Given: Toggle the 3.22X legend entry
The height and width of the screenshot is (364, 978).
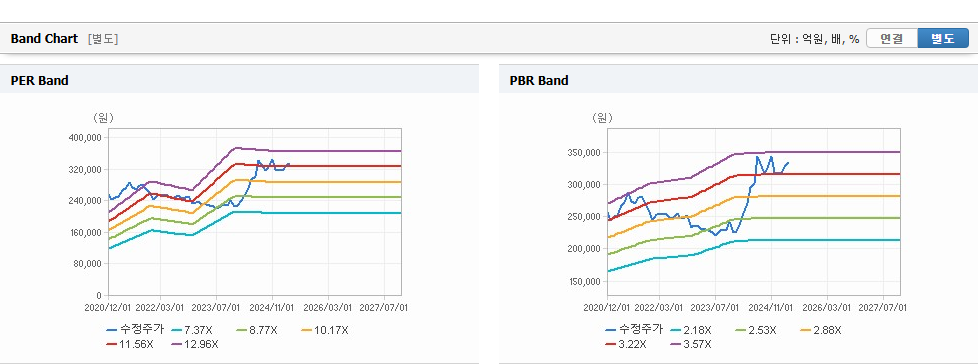Looking at the screenshot, I should (626, 344).
